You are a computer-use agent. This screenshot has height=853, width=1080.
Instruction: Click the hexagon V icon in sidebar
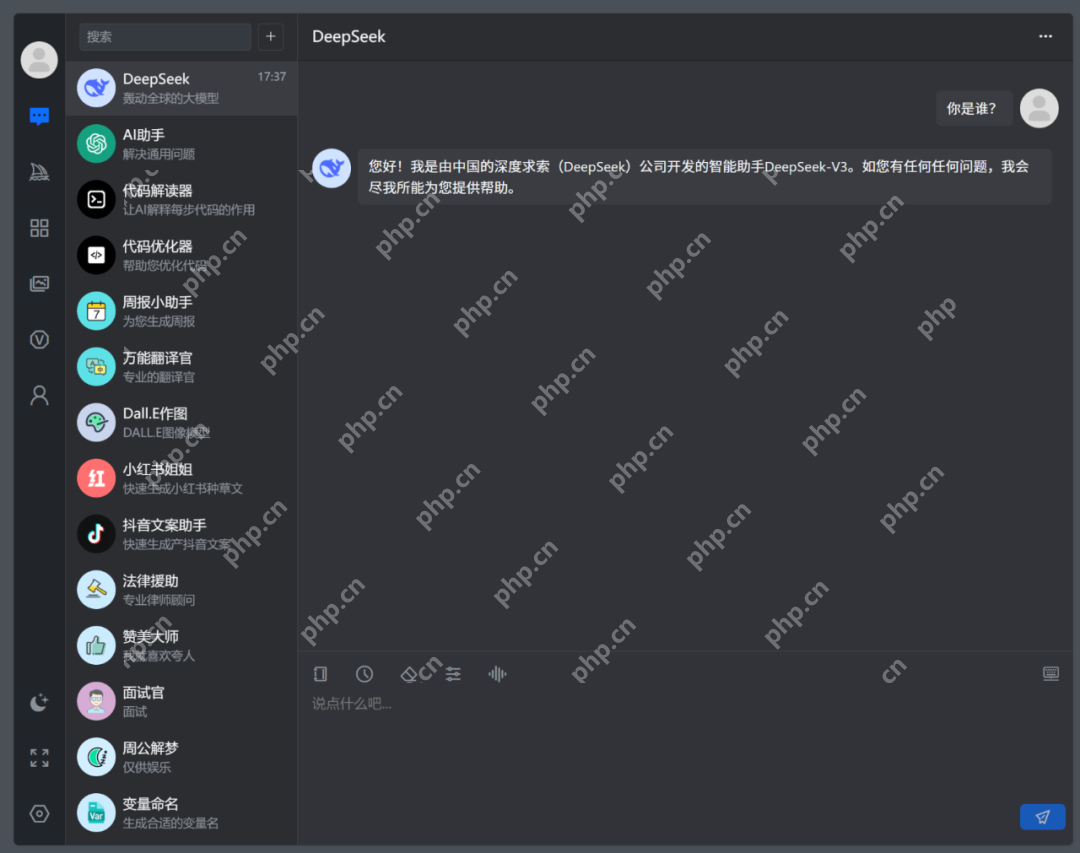click(x=39, y=340)
